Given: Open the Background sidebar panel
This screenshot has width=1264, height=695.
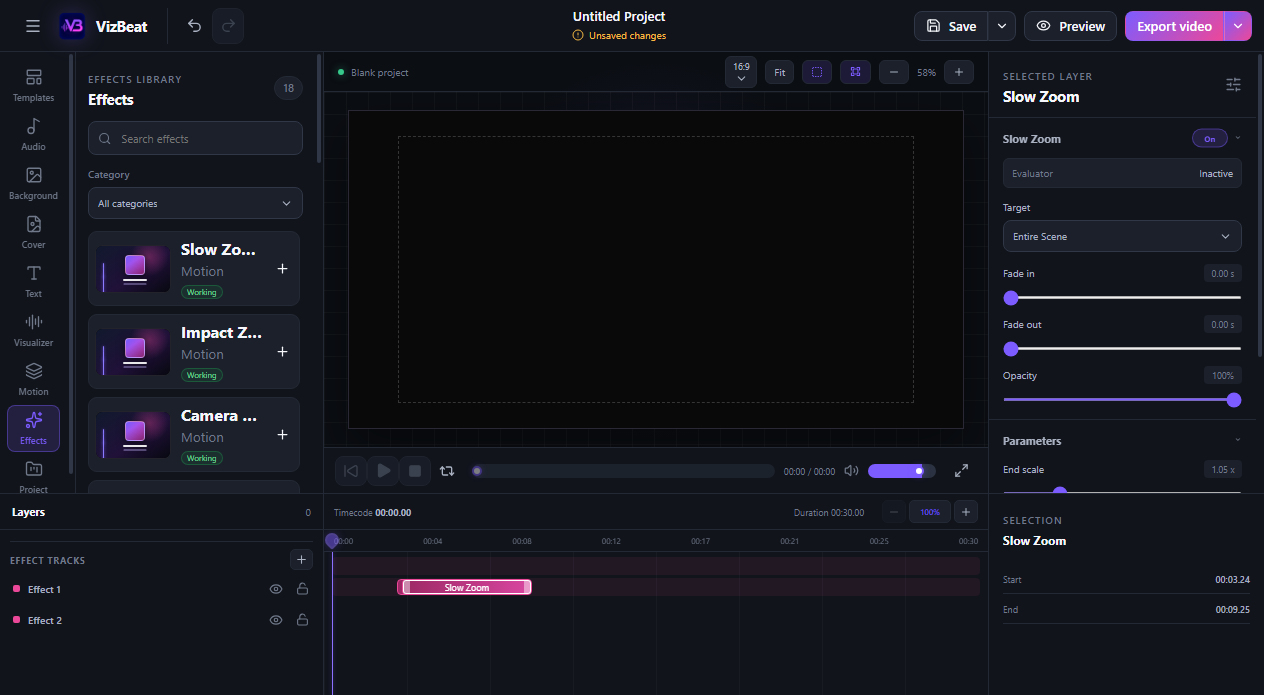Looking at the screenshot, I should pyautogui.click(x=34, y=183).
